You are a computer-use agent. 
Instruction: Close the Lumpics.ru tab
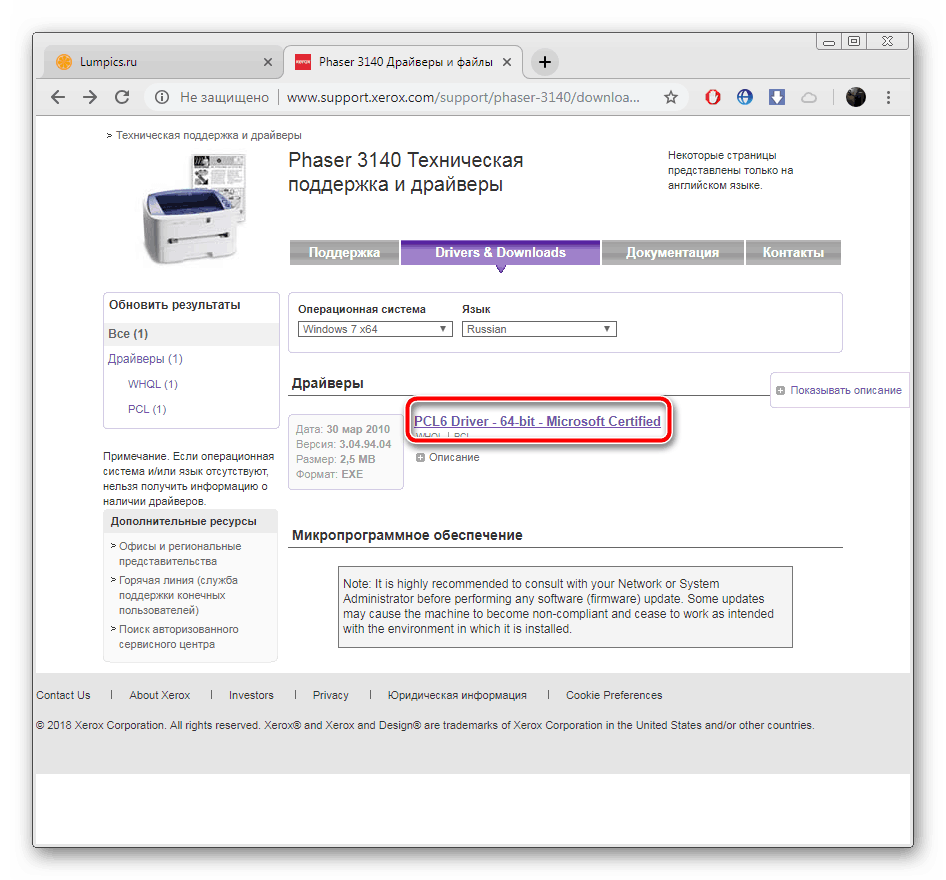click(267, 62)
